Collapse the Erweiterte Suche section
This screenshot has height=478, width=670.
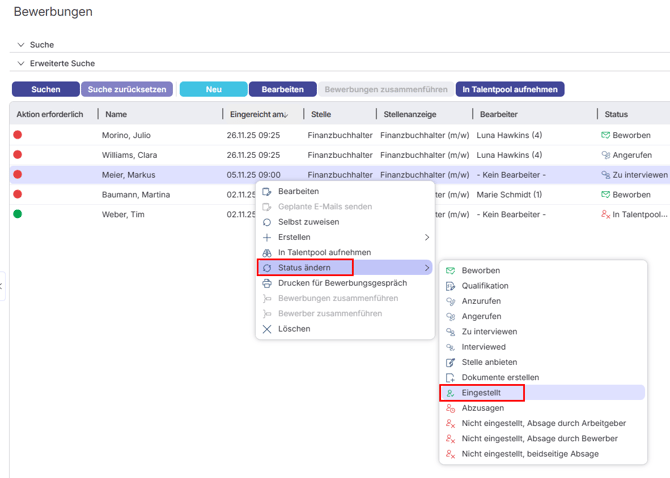(x=21, y=64)
